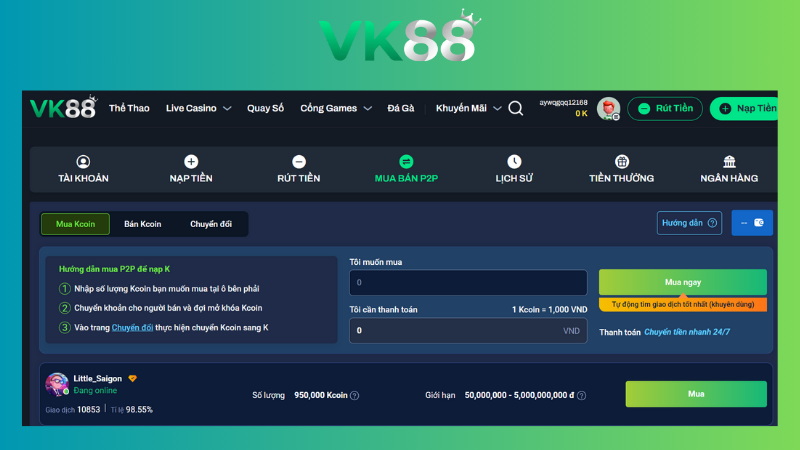Click the question mark in Hướng dẫn
The height and width of the screenshot is (450, 800).
tap(712, 223)
